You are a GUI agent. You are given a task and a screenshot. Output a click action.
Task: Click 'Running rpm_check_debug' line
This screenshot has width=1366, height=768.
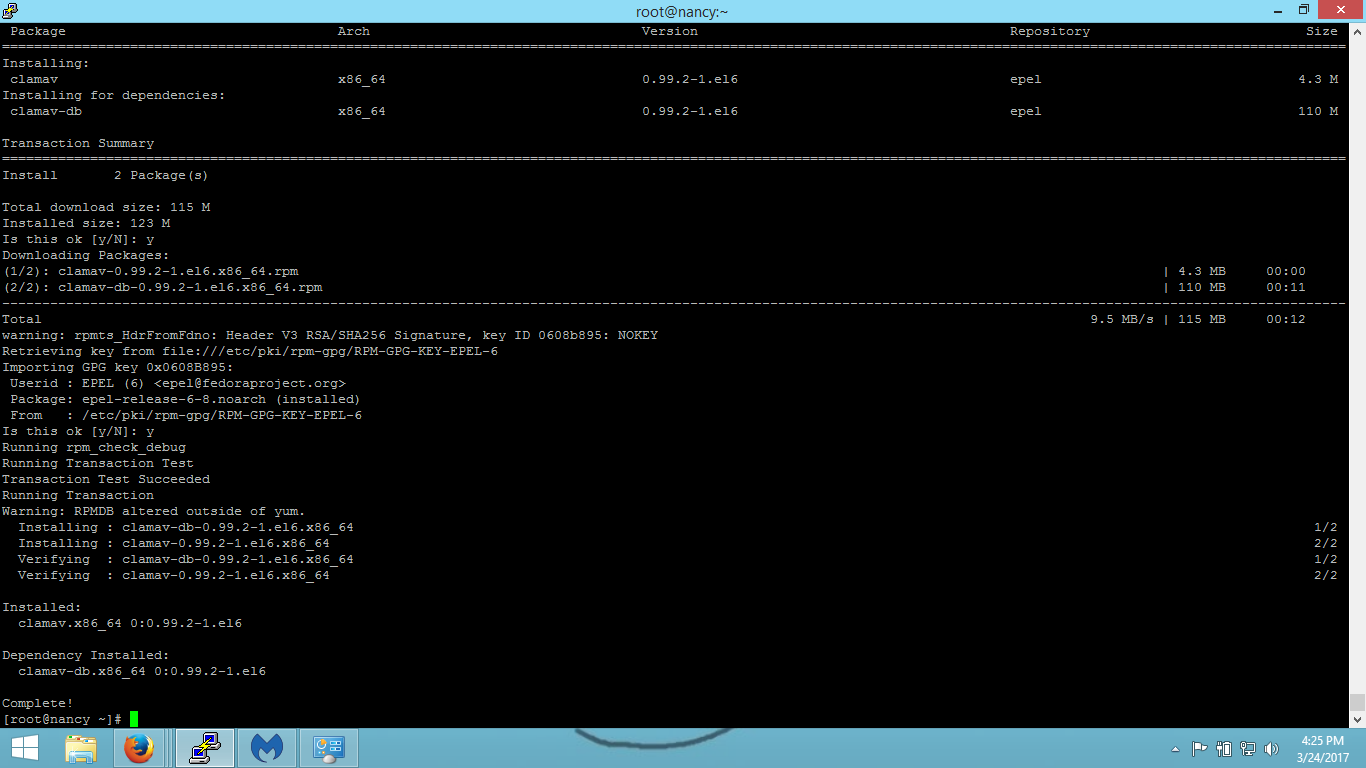point(94,447)
